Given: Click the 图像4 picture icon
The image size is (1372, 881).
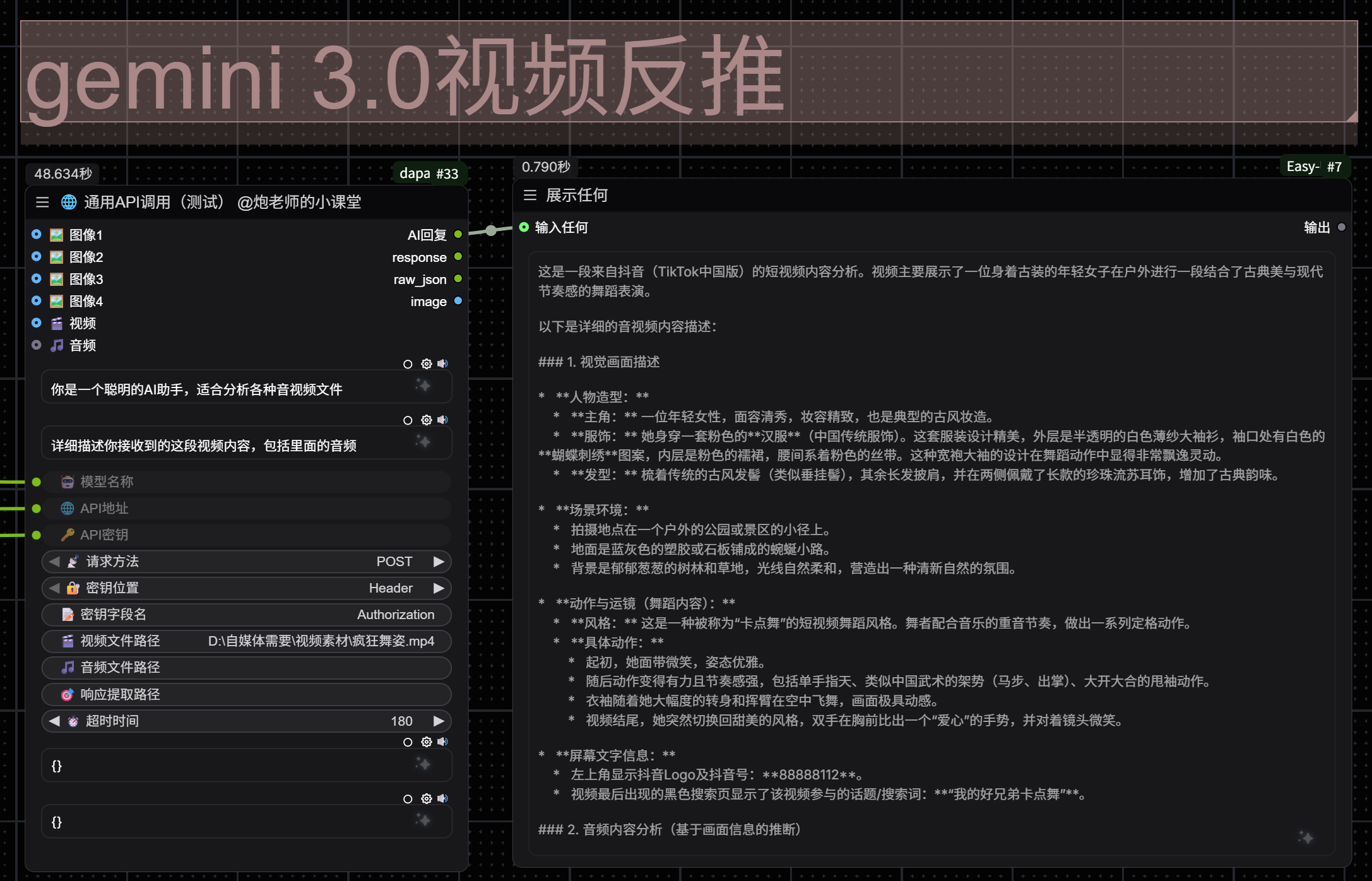Looking at the screenshot, I should pyautogui.click(x=57, y=301).
